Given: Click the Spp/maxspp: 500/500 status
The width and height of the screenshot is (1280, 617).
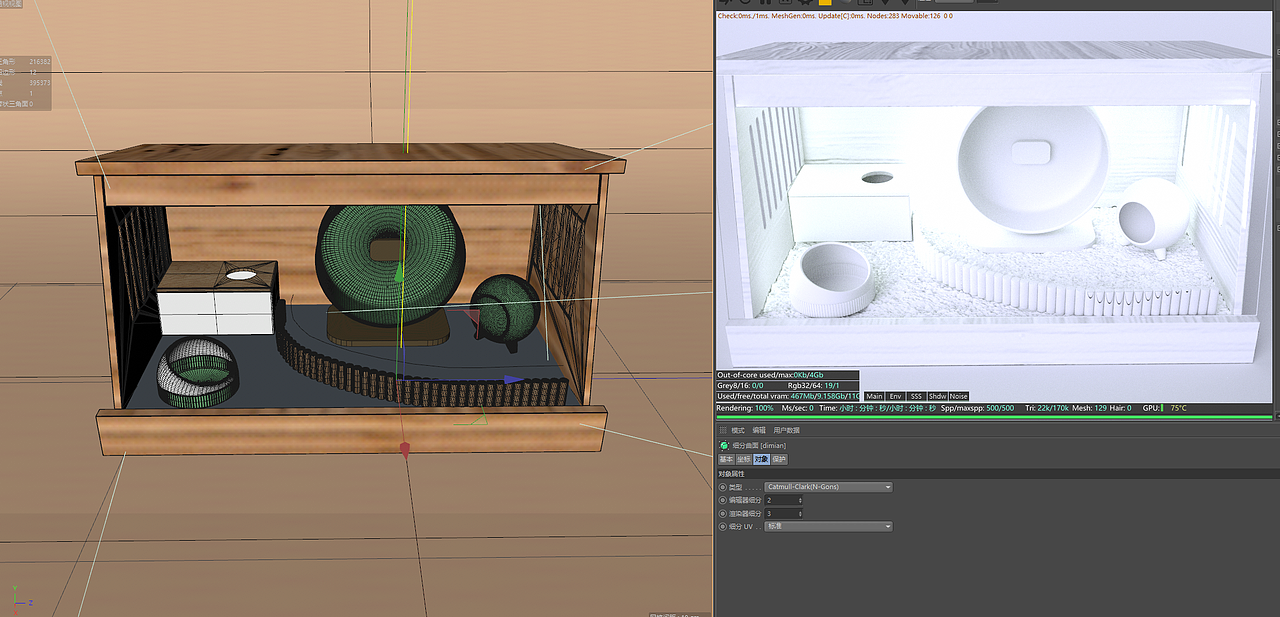Looking at the screenshot, I should [x=978, y=408].
